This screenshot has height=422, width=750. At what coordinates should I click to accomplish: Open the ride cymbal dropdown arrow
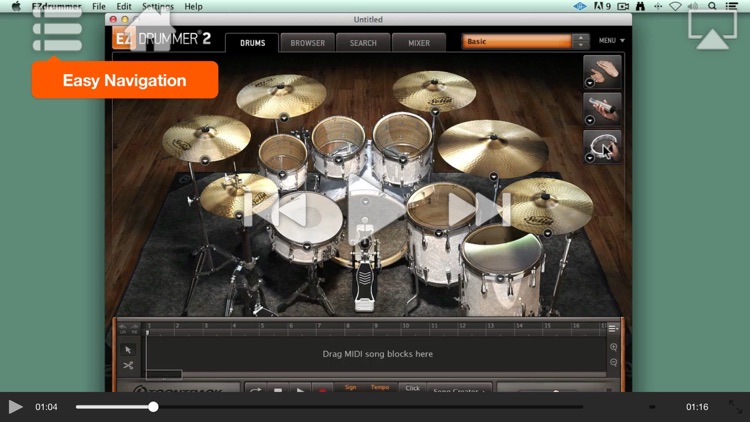pyautogui.click(x=494, y=177)
